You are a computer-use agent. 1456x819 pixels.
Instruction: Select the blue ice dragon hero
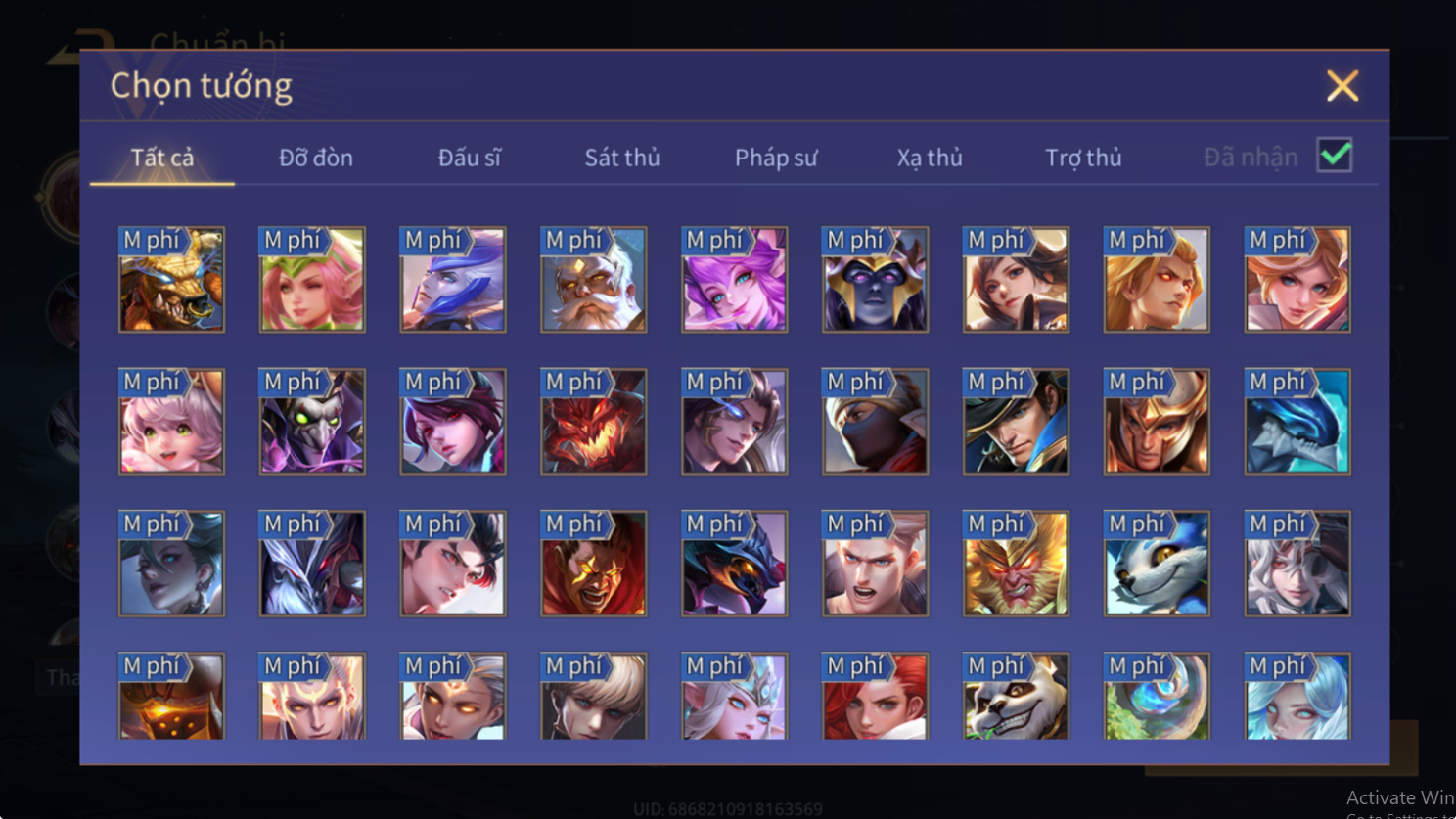click(1297, 422)
